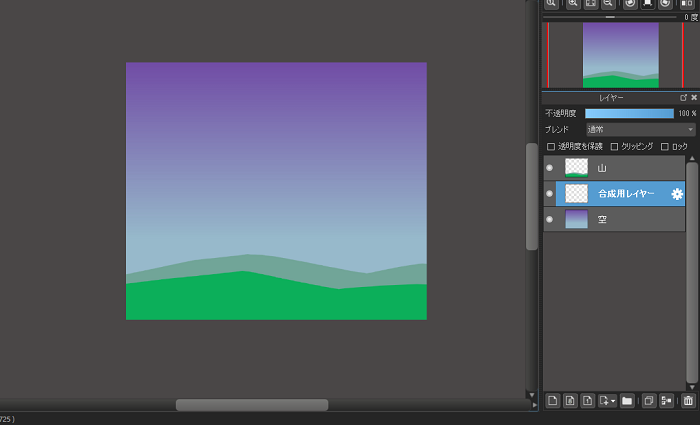Merge the layer down icon

[667, 401]
